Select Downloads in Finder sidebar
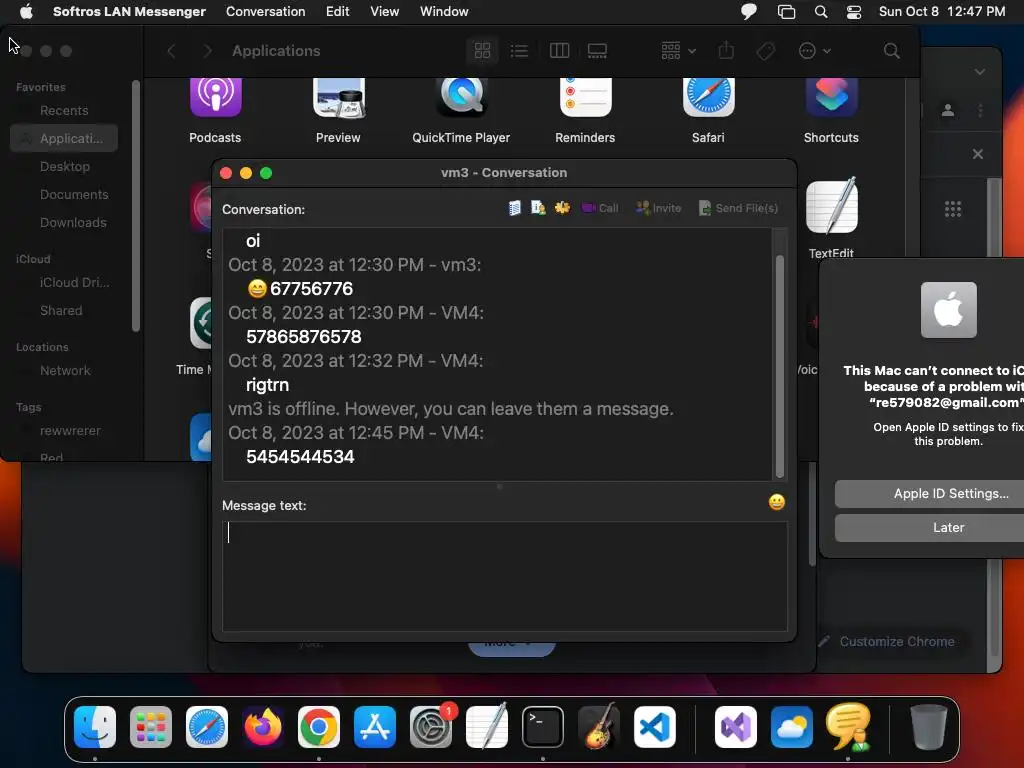 [x=73, y=223]
